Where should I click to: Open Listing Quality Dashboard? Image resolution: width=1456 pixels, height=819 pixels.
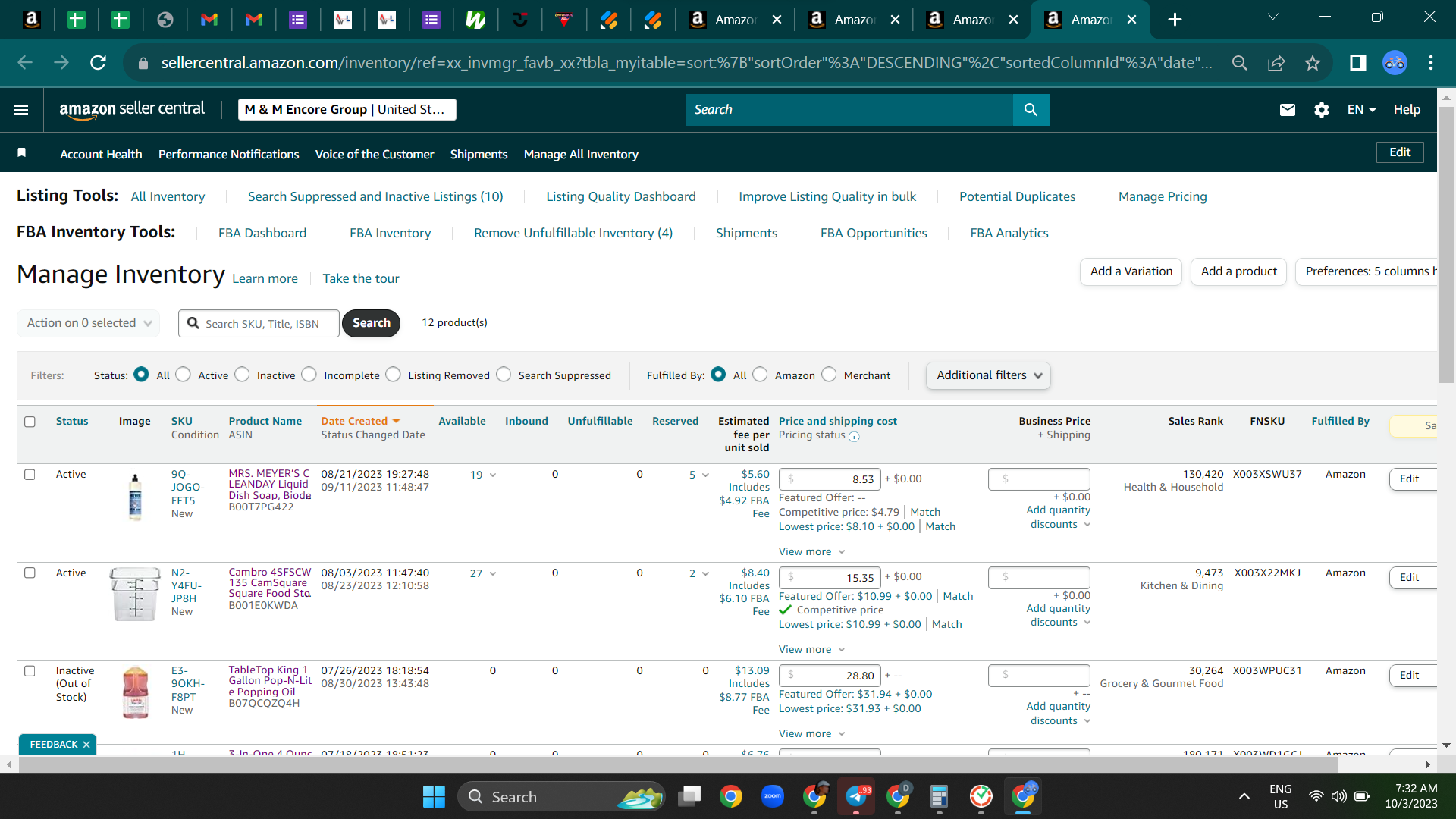pyautogui.click(x=621, y=197)
